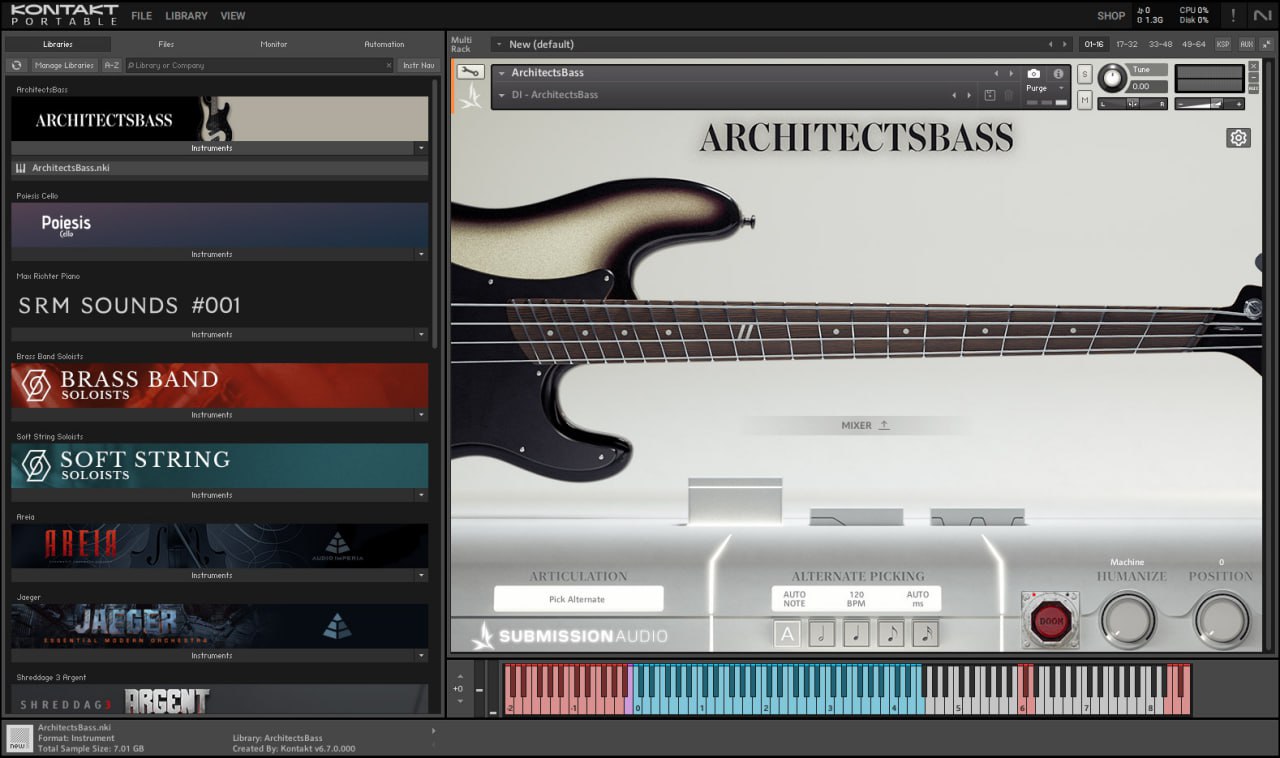Expand the Purge dropdown menu
The height and width of the screenshot is (758, 1280).
[x=1045, y=88]
